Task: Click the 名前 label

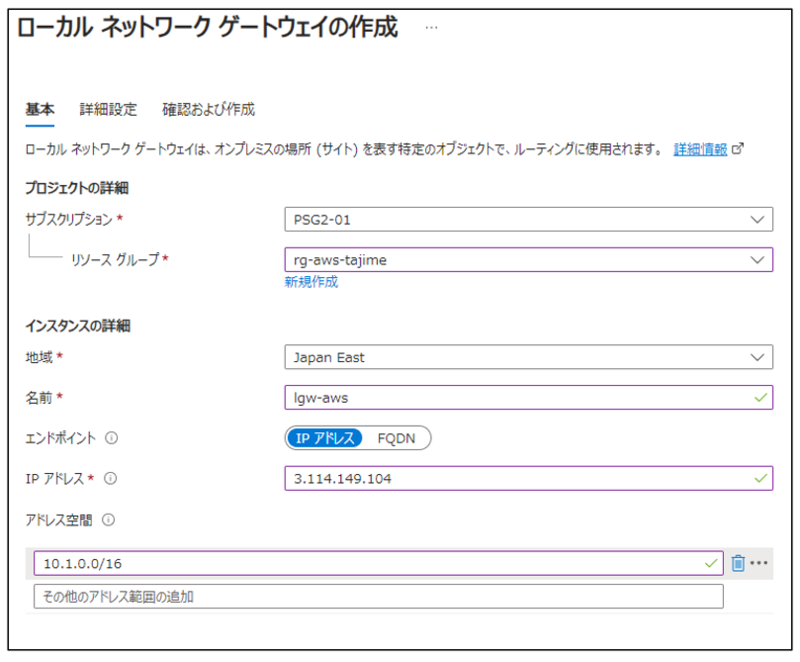Action: click(x=39, y=397)
